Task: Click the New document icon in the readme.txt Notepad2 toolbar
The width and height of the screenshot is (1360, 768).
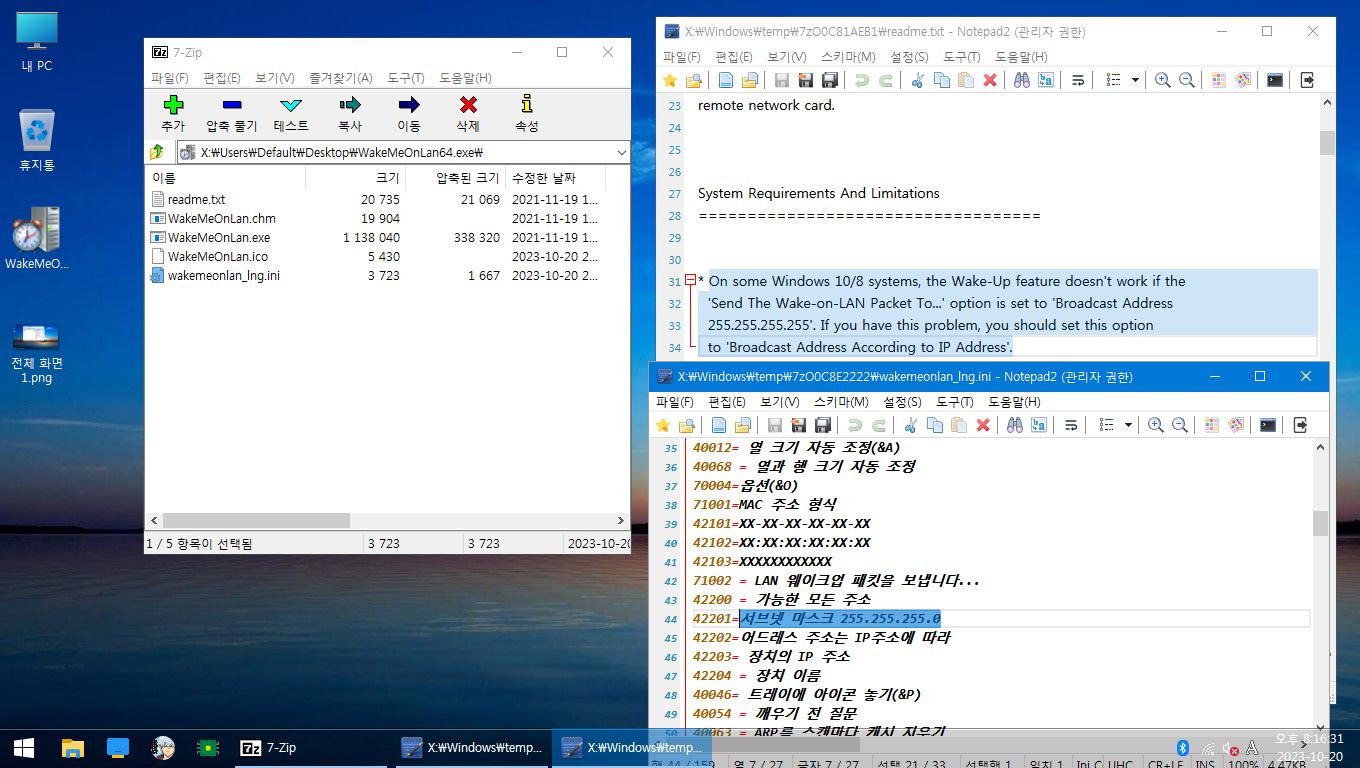Action: tap(726, 80)
